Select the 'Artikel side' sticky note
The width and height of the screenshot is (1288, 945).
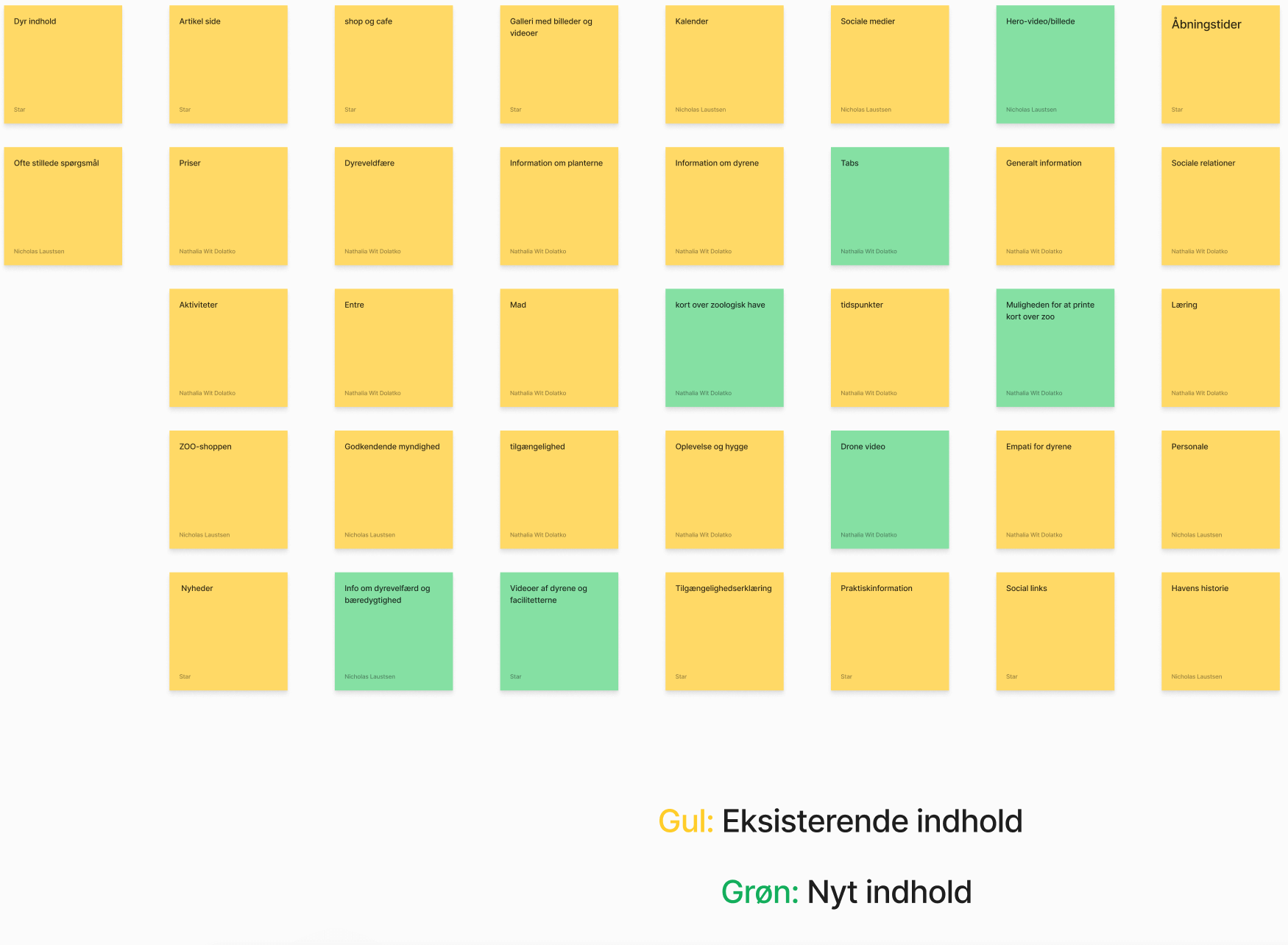pyautogui.click(x=228, y=65)
